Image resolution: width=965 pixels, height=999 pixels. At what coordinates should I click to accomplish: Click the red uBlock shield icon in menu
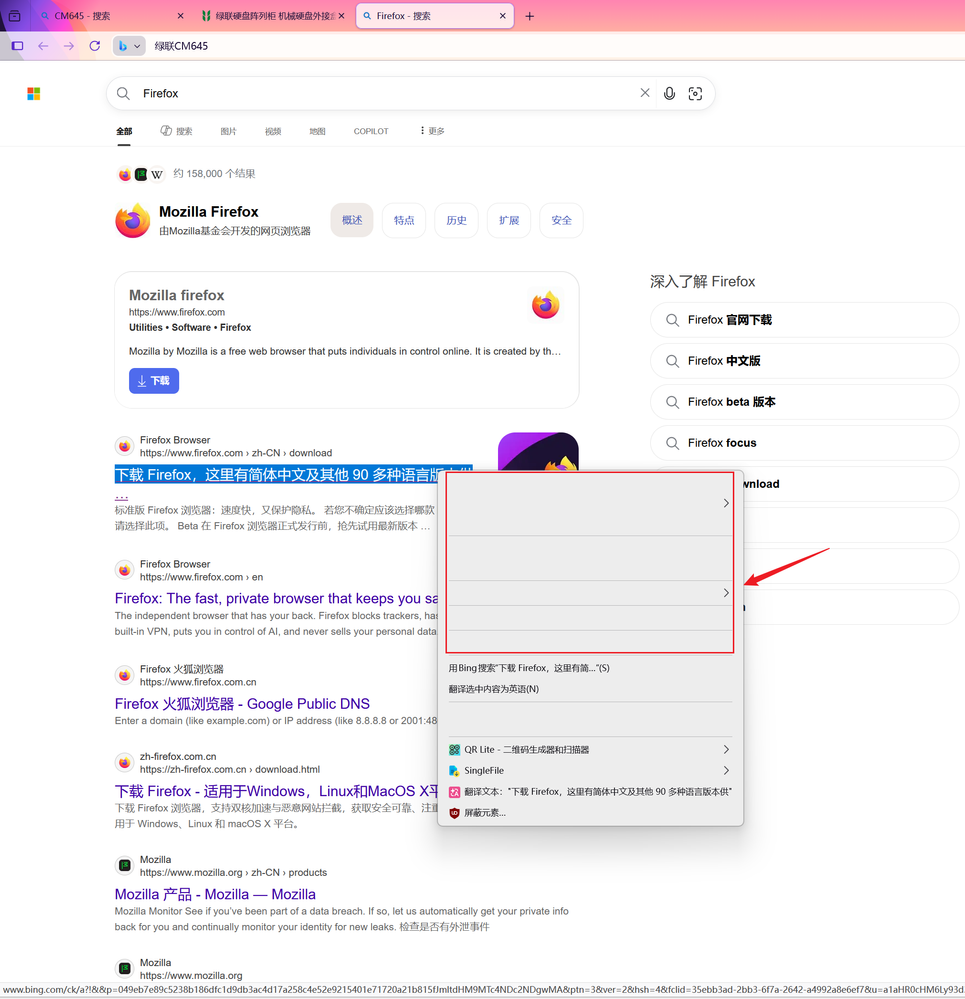pos(454,813)
